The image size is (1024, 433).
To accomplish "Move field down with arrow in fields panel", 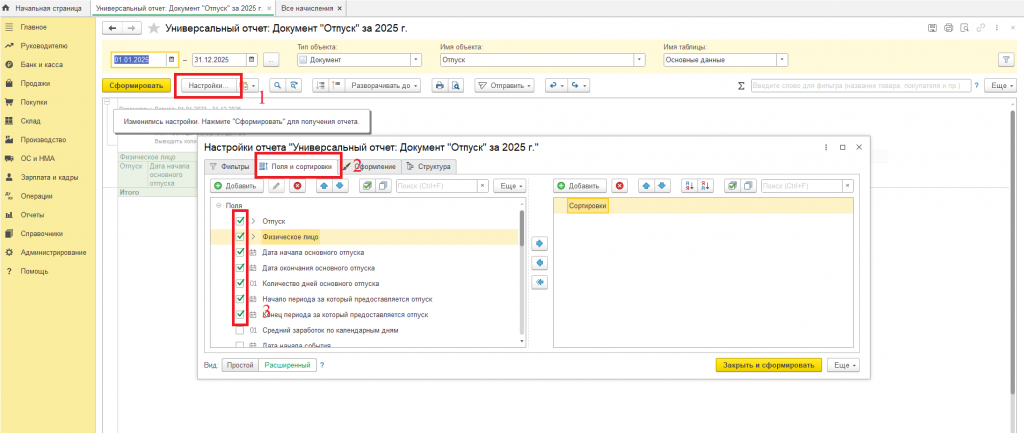I will [x=341, y=186].
